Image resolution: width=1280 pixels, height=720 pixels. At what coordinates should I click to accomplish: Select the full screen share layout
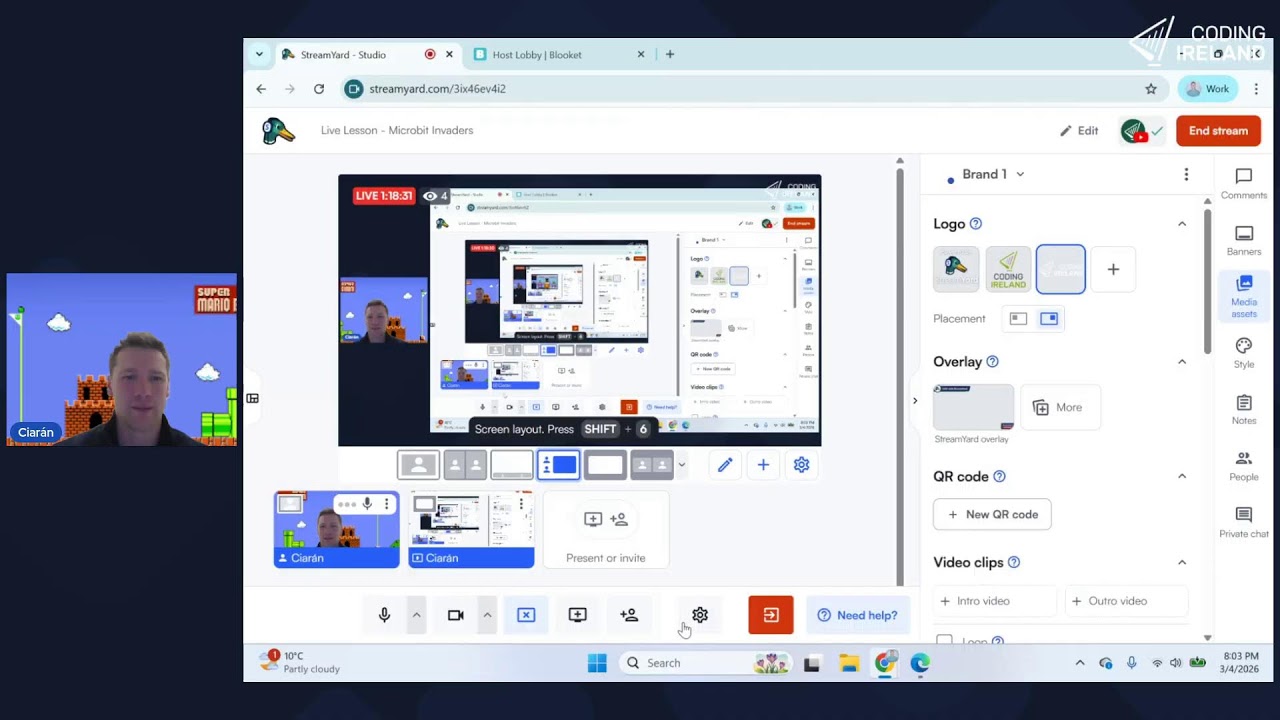pos(605,465)
